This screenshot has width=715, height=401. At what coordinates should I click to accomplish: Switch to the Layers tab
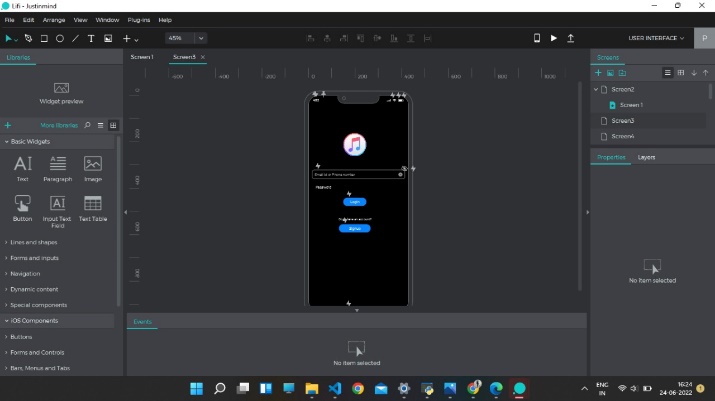tap(646, 157)
